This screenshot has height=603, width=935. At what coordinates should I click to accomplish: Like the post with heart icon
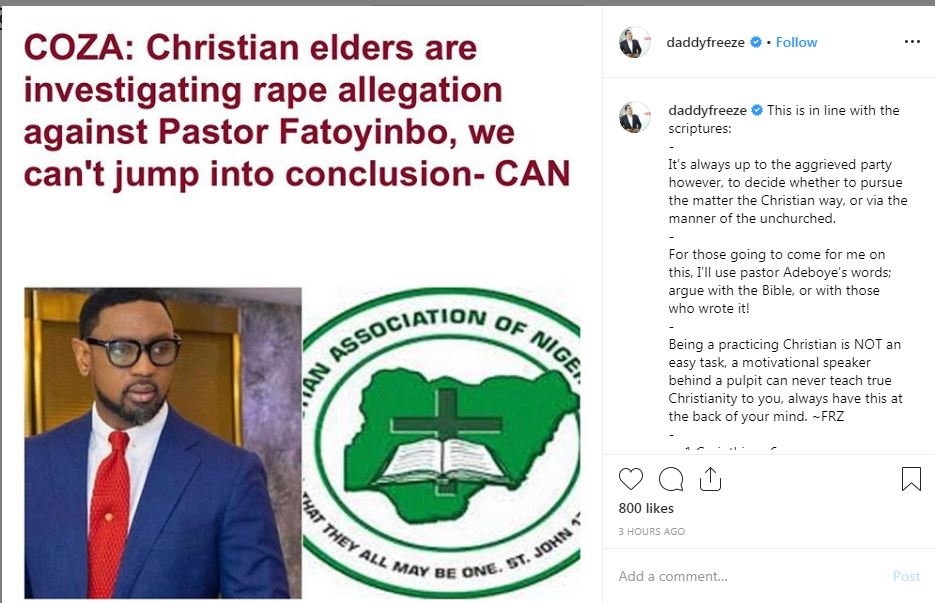[x=631, y=480]
